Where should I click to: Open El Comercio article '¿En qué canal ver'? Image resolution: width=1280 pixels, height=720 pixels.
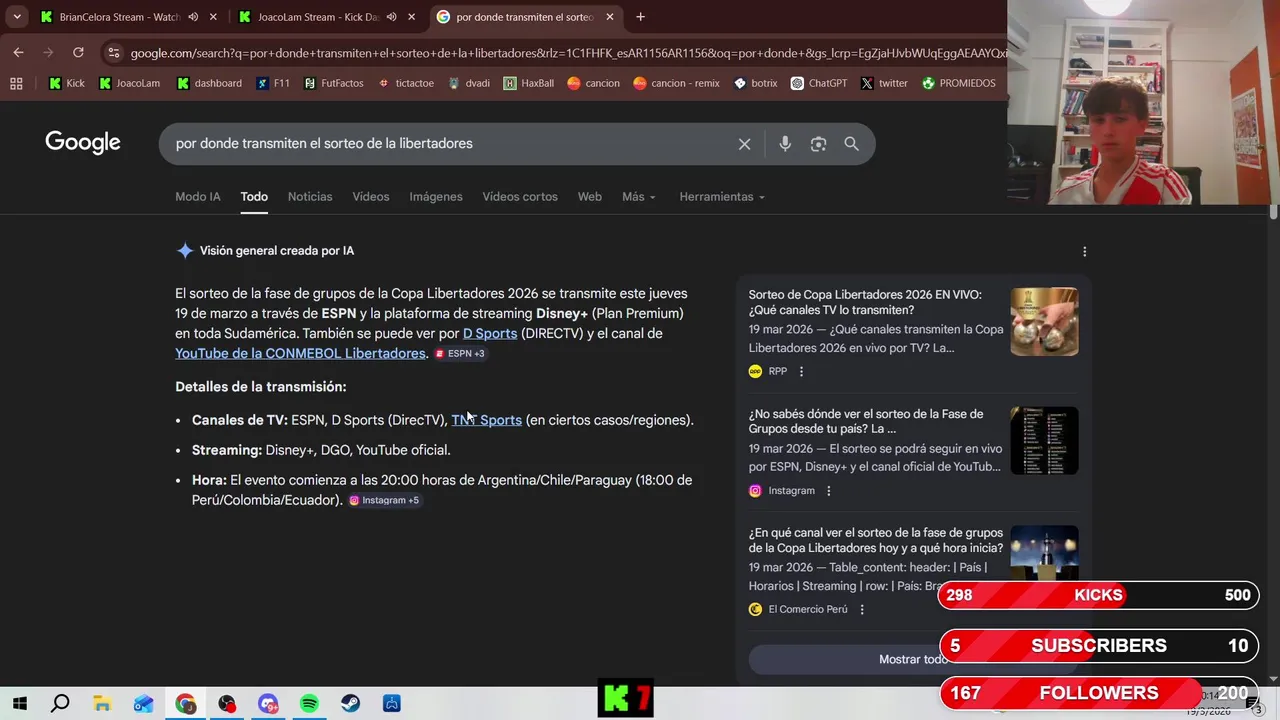876,541
